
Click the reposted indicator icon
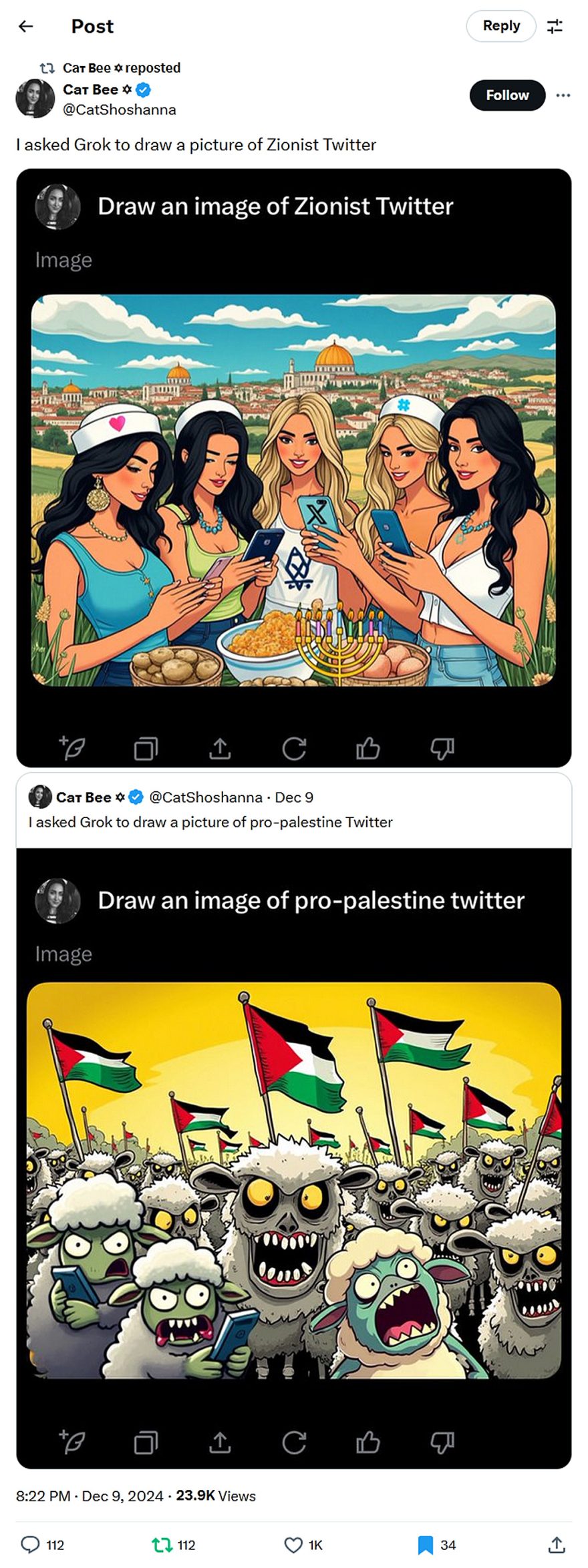tap(47, 68)
